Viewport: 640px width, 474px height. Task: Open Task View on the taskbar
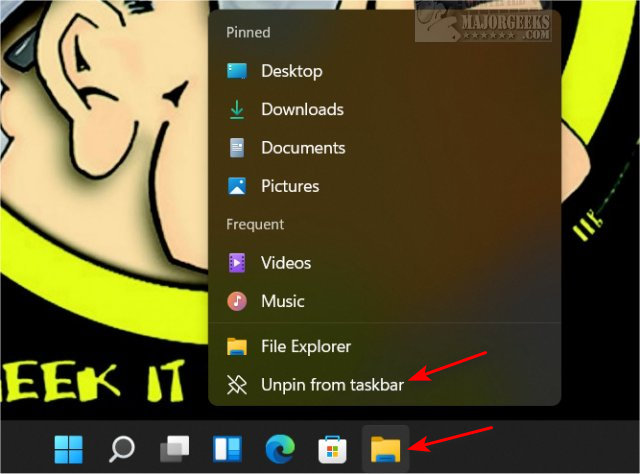[x=175, y=449]
